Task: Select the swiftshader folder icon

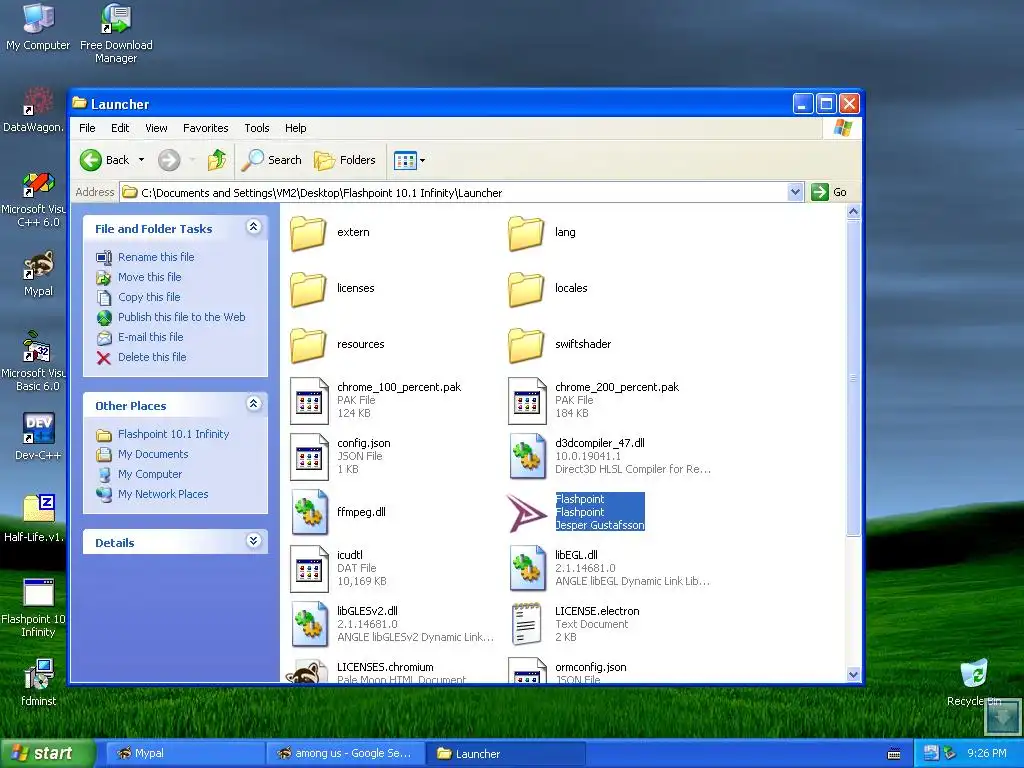Action: pyautogui.click(x=526, y=345)
